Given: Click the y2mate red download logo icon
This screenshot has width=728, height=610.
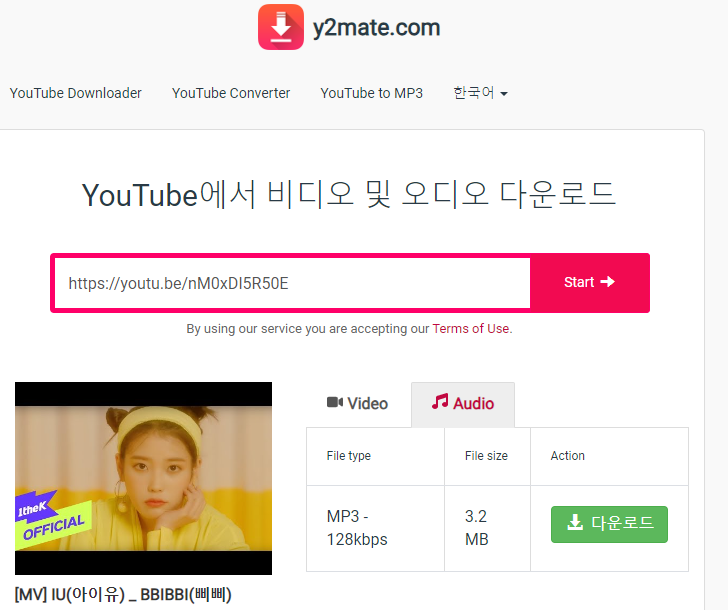Looking at the screenshot, I should [x=281, y=27].
